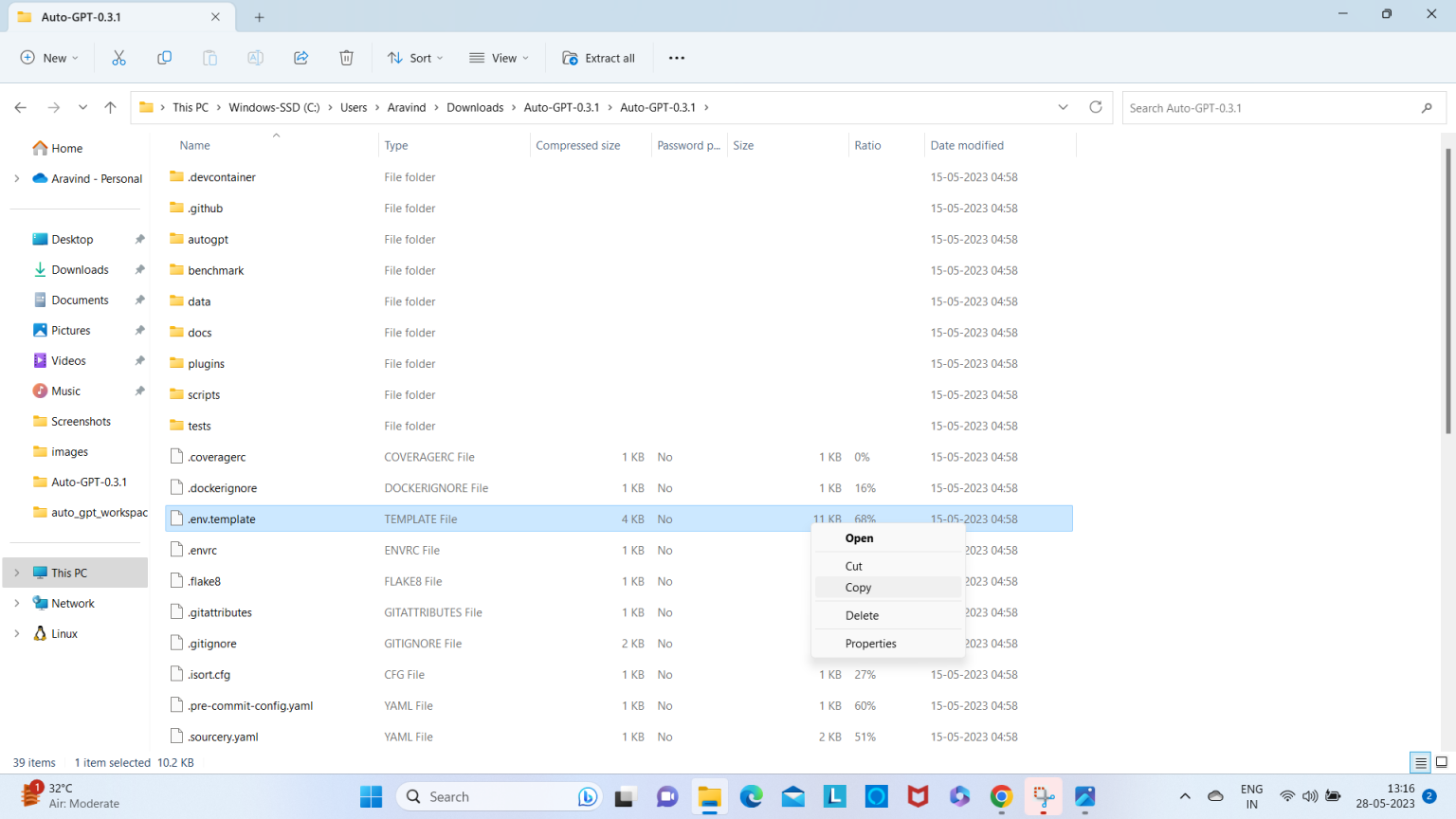The height and width of the screenshot is (819, 1456).
Task: Click the Extract all button
Action: click(599, 58)
